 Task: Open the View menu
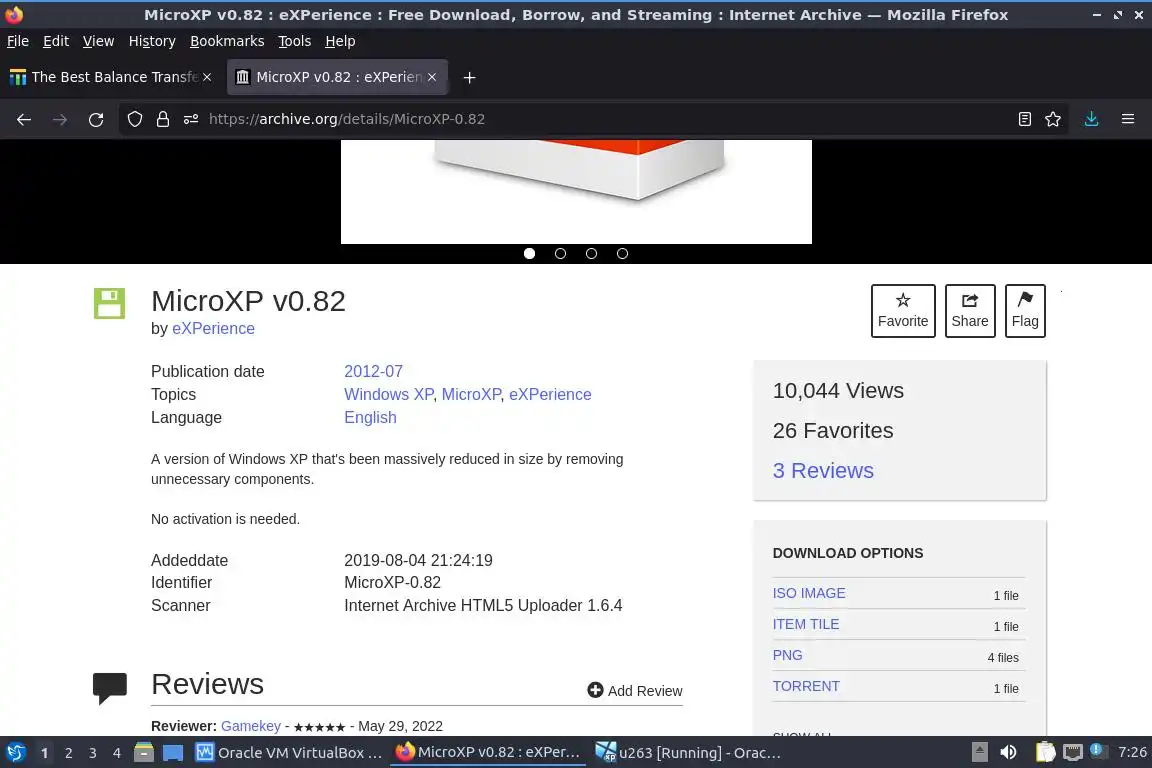[x=98, y=41]
